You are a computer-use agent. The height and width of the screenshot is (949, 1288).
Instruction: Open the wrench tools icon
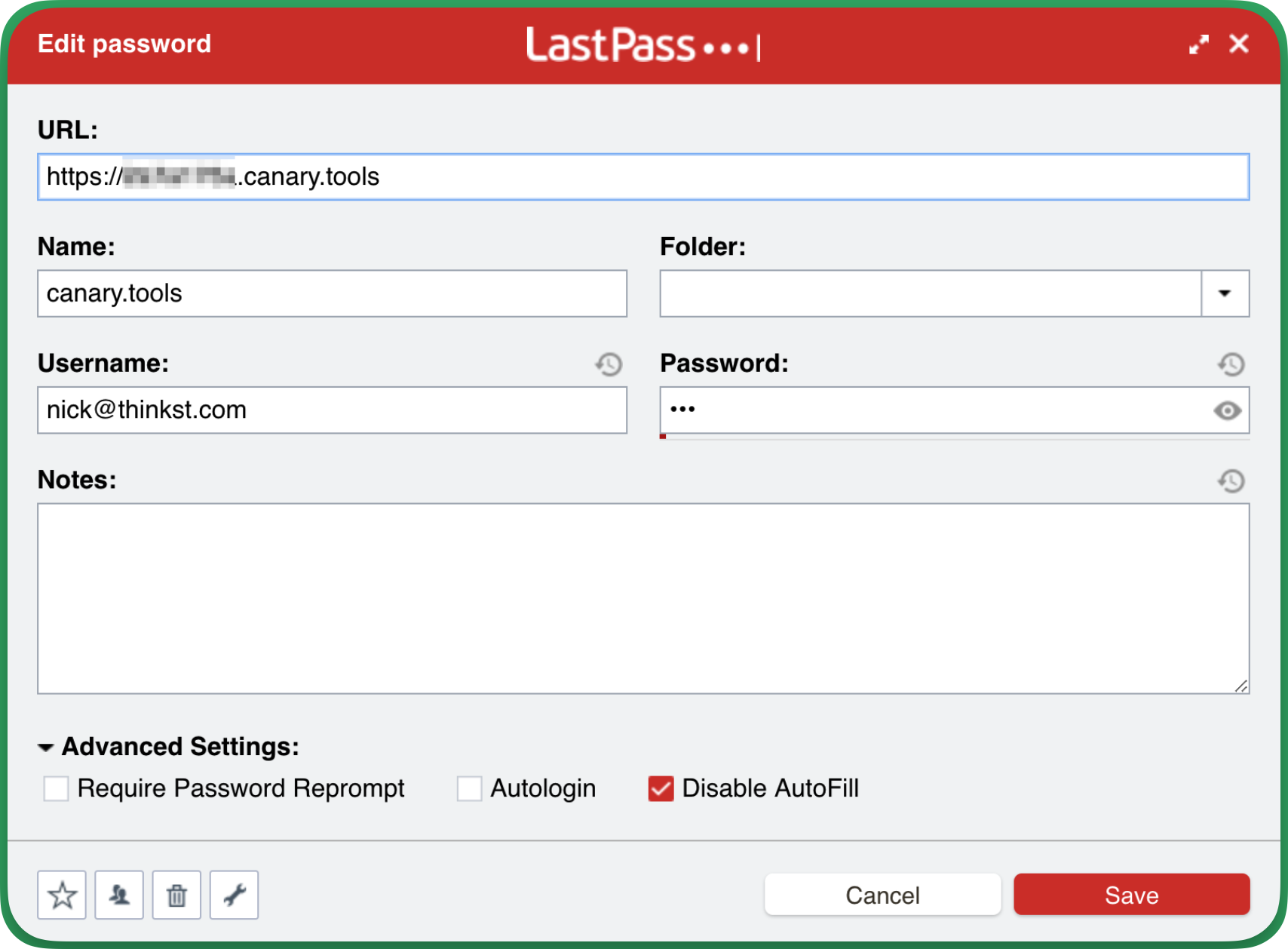click(x=234, y=895)
